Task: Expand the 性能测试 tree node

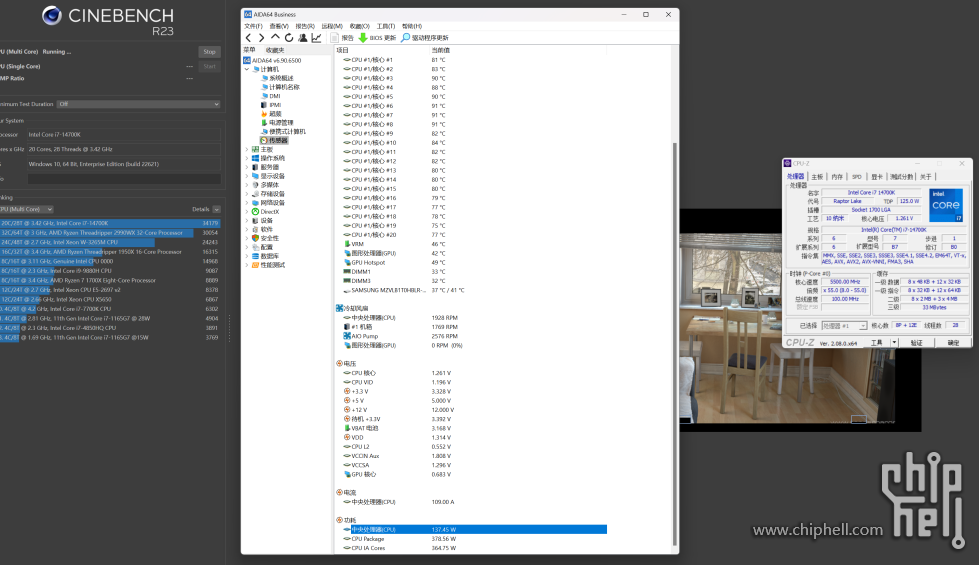Action: pos(247,265)
